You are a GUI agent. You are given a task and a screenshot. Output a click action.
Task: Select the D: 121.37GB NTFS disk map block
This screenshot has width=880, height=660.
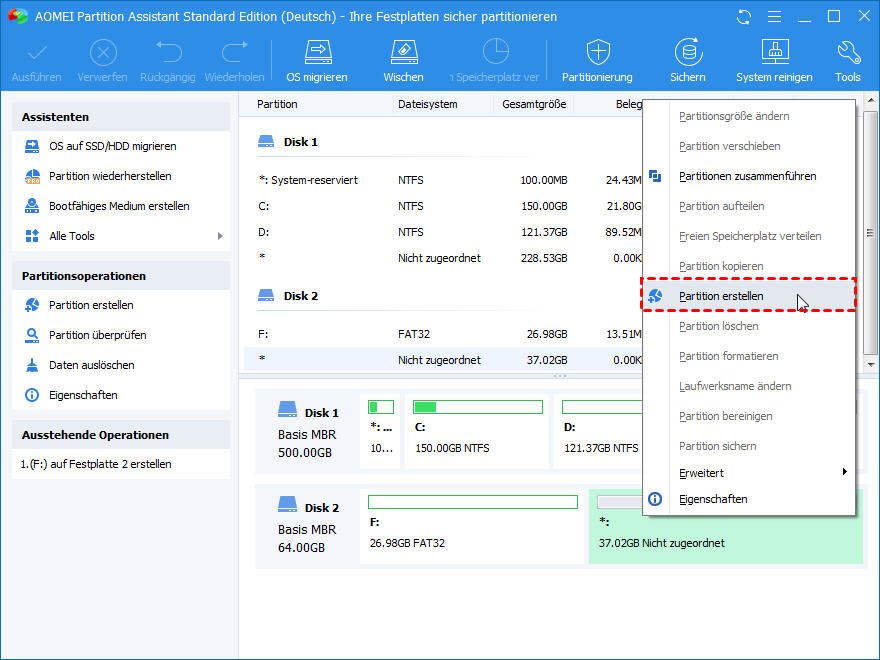click(x=598, y=431)
